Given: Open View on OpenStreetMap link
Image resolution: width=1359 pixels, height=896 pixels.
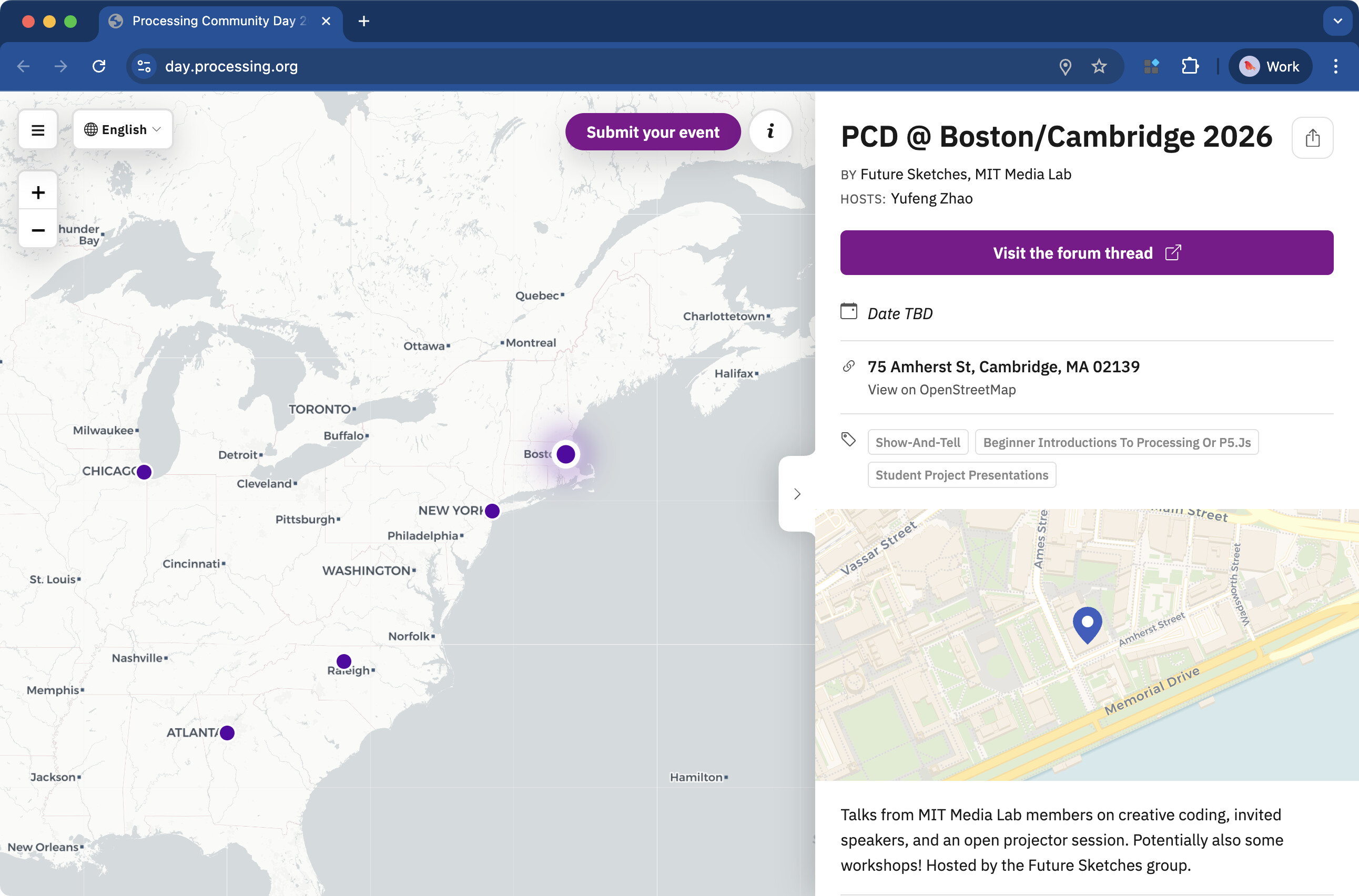Looking at the screenshot, I should point(941,390).
